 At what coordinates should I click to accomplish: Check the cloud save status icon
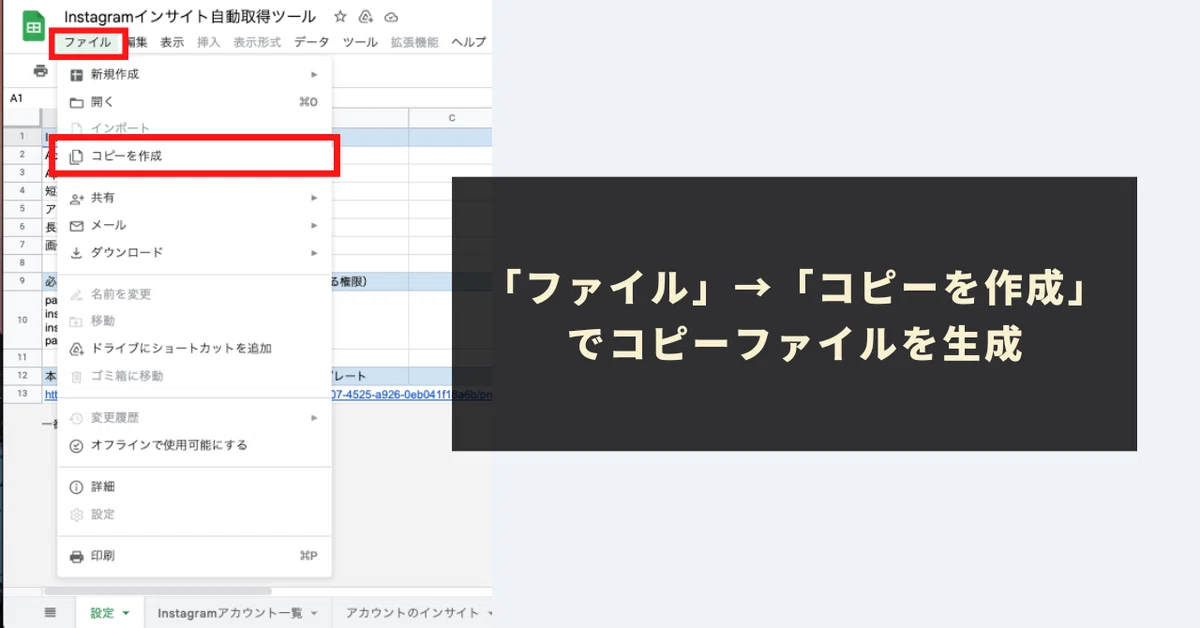click(392, 17)
